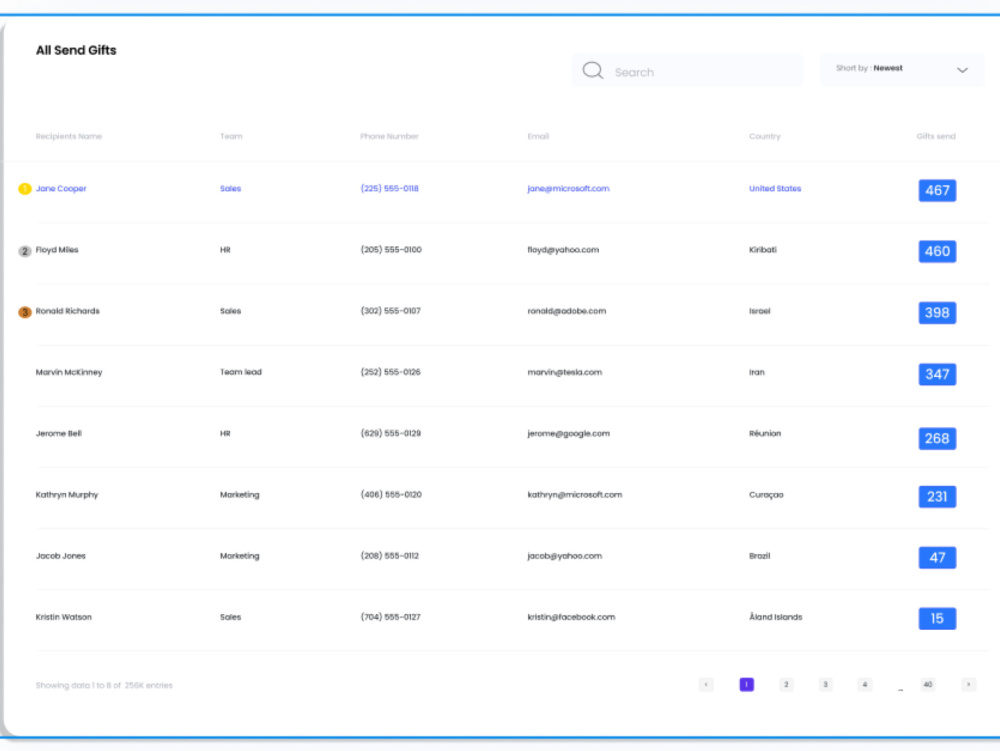
Task: Click jerome@google.com email
Action: tap(568, 434)
